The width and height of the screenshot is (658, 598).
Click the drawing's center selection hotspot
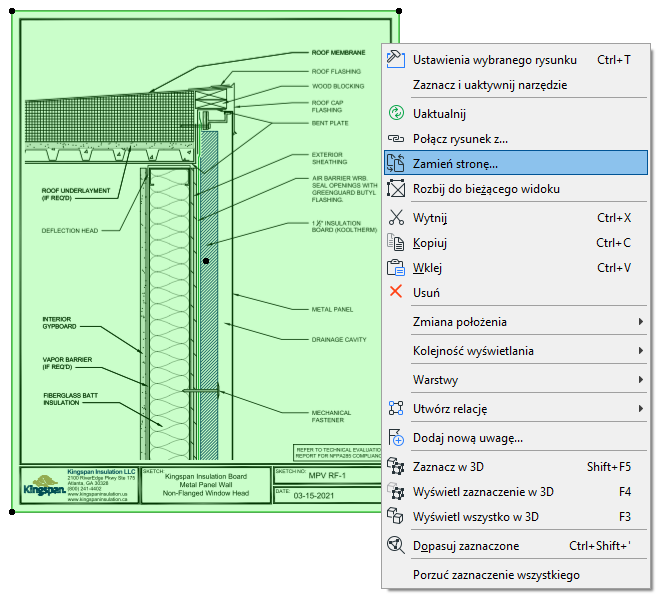pos(205,261)
